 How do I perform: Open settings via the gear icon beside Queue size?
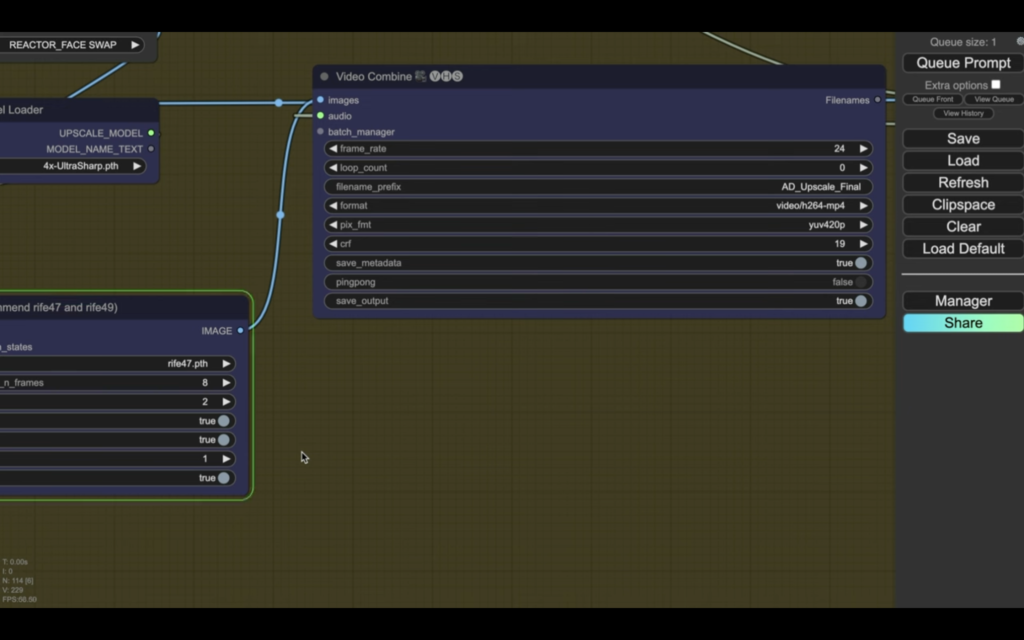(x=1019, y=42)
